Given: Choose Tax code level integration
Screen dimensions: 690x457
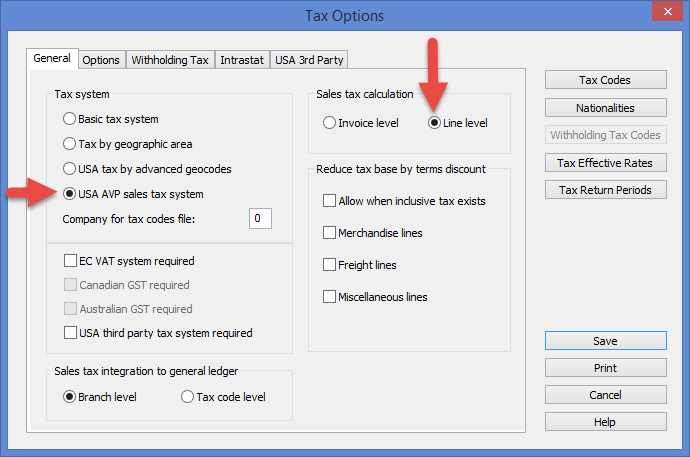Looking at the screenshot, I should [x=188, y=397].
